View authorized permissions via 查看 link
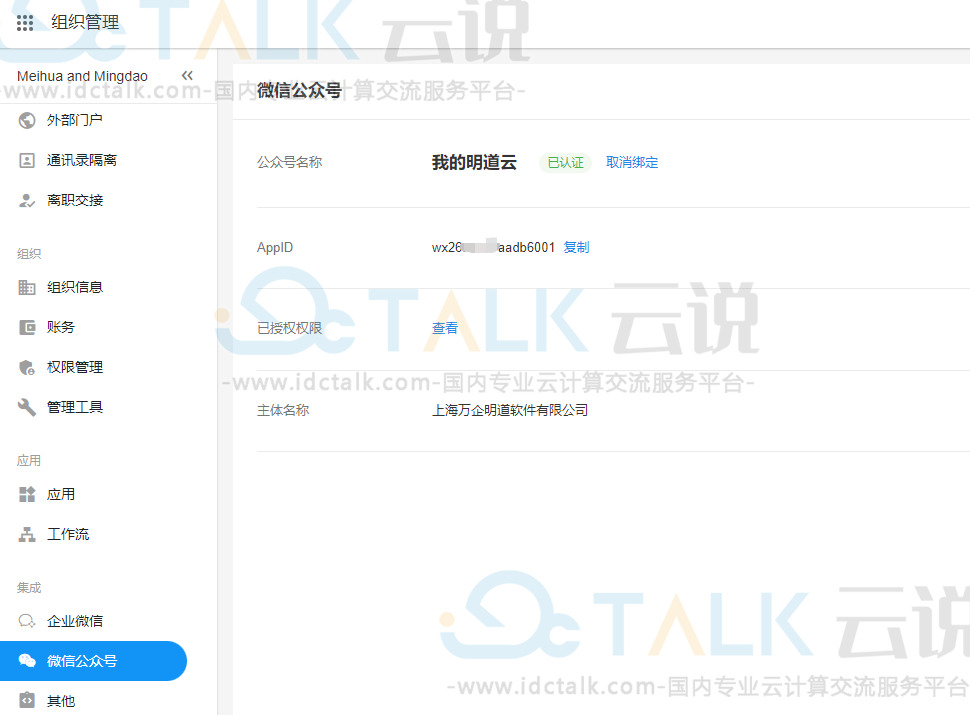970x715 pixels. tap(445, 328)
